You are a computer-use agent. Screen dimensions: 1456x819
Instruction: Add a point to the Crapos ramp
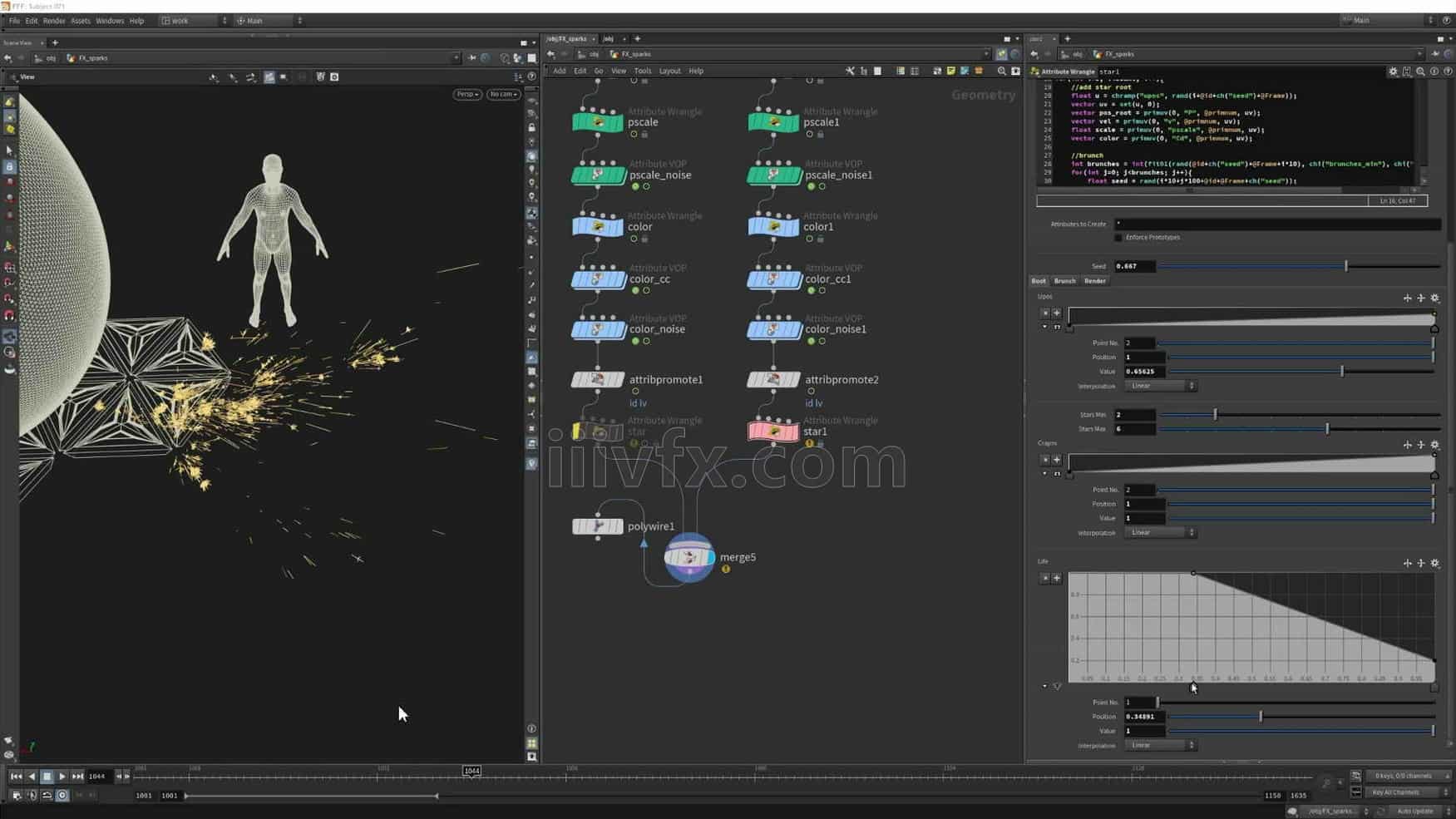(1057, 460)
